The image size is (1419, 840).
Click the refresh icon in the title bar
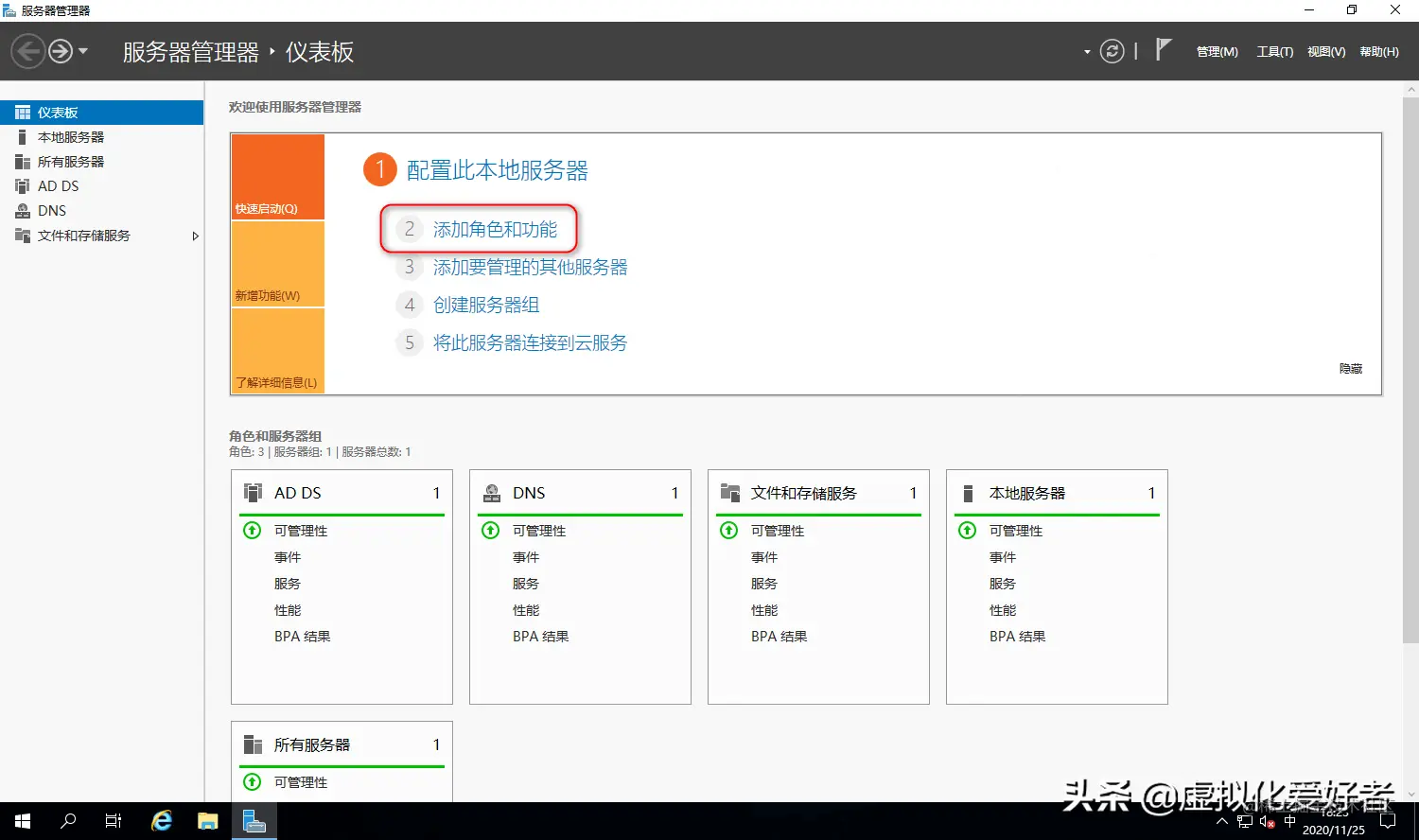tap(1111, 51)
